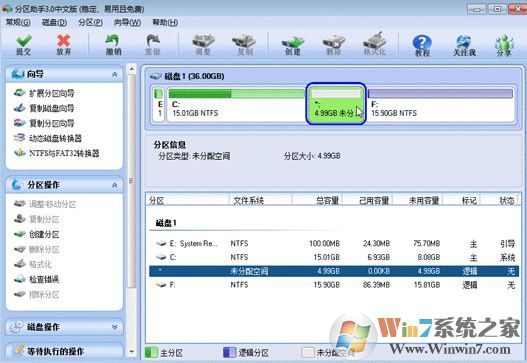Click the 状态 column header

tap(500, 200)
